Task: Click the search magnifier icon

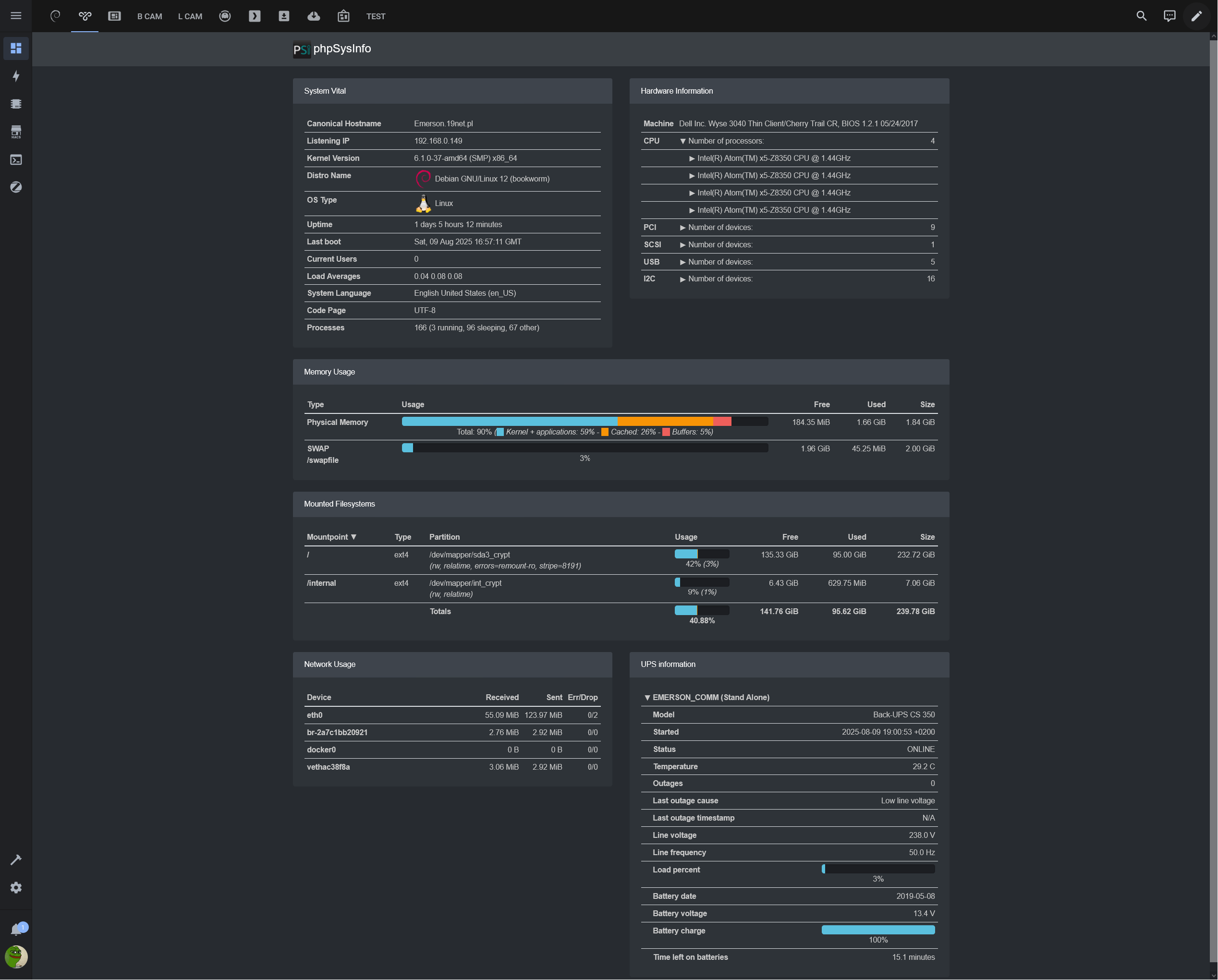Action: pos(1141,16)
